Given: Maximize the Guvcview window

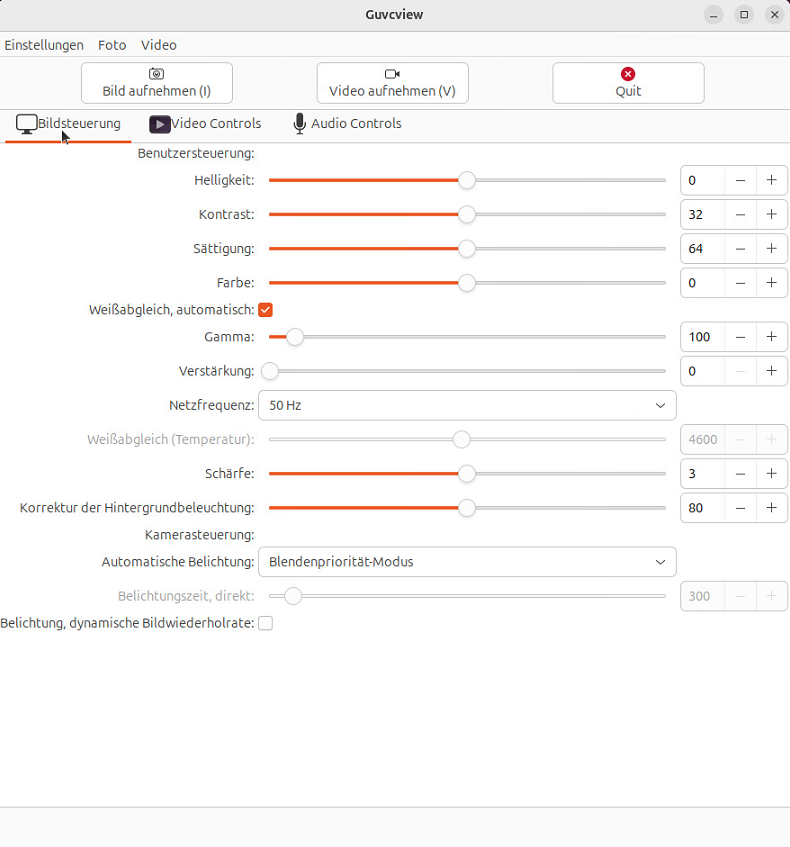Looking at the screenshot, I should (x=744, y=15).
